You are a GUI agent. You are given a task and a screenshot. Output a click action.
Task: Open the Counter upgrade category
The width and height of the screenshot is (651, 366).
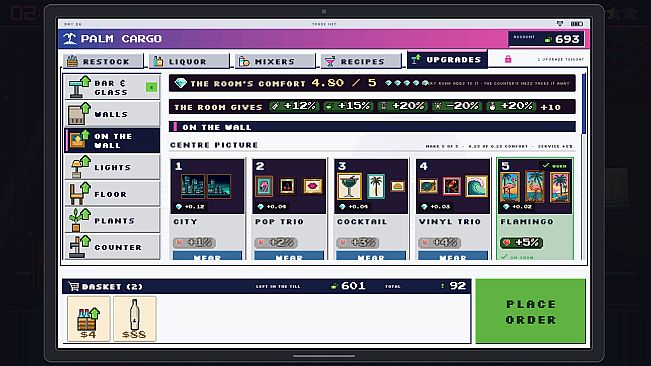pyautogui.click(x=112, y=247)
